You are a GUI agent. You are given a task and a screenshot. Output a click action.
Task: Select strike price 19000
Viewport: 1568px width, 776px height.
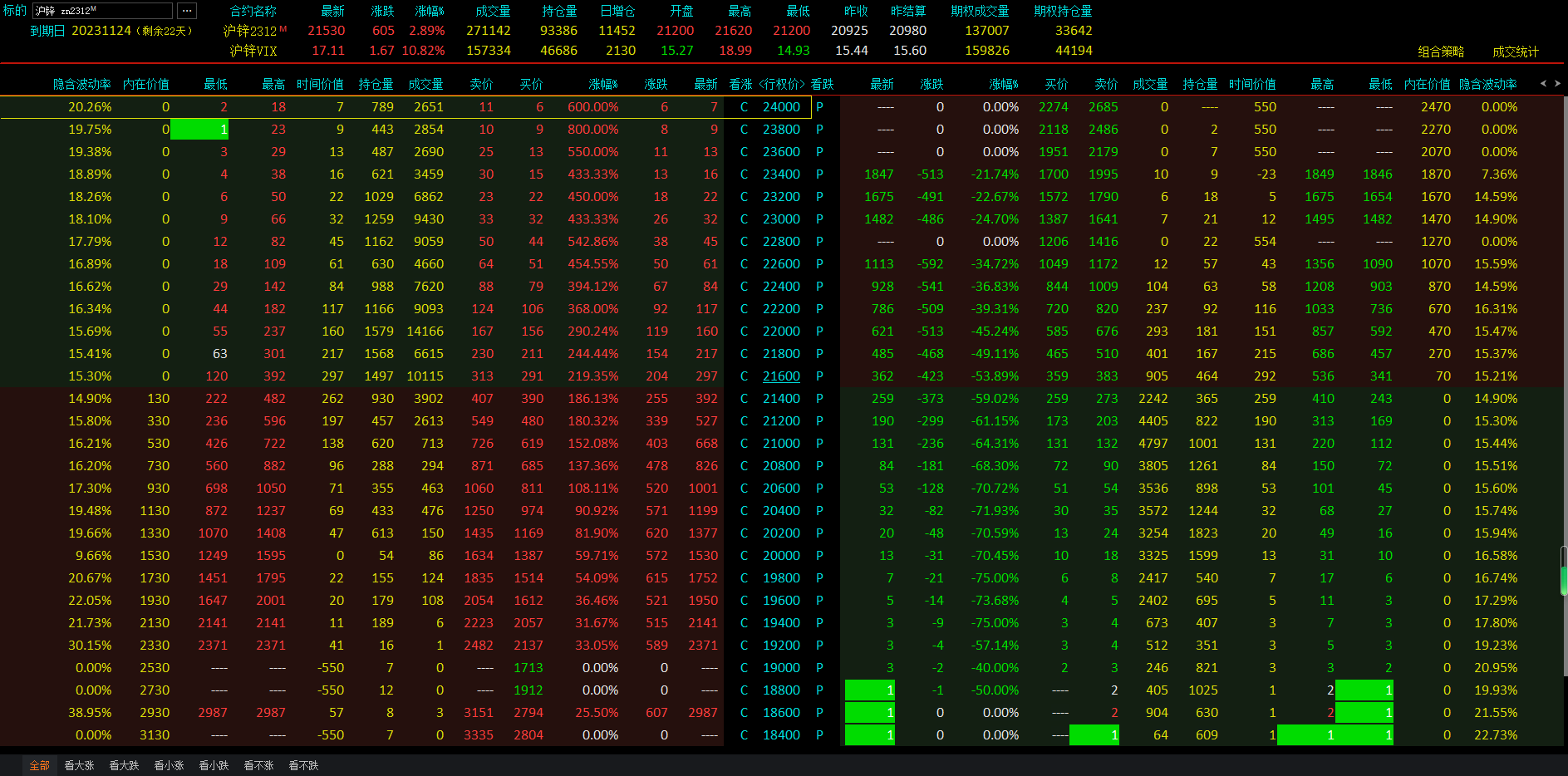(781, 668)
